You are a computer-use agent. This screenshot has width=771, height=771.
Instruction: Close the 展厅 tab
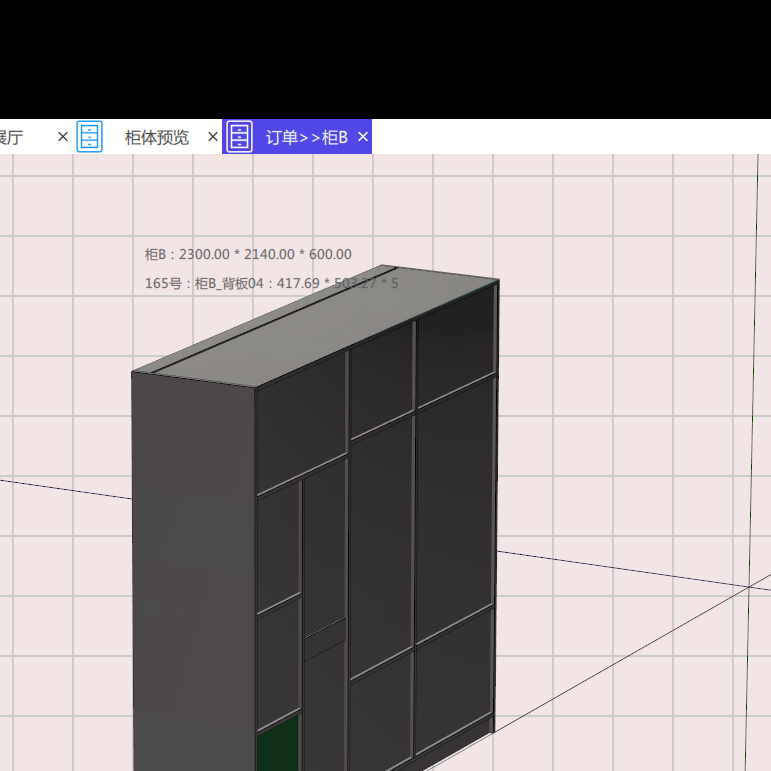62,137
